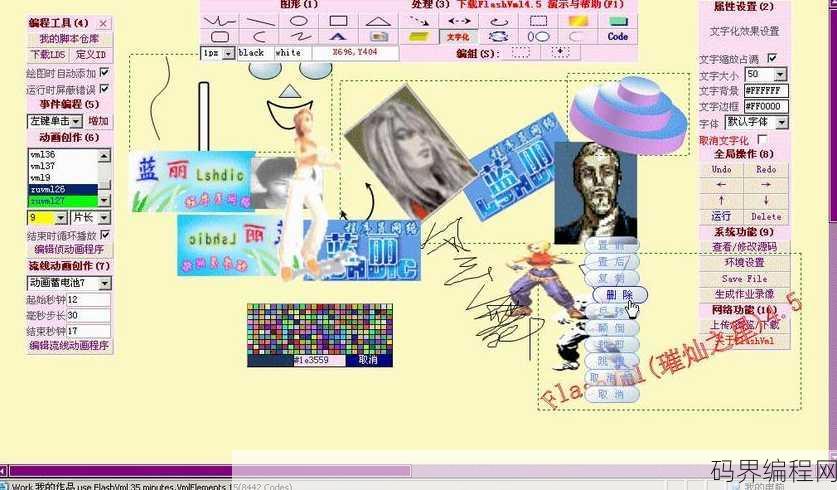Click the 运行 run button
The image size is (837, 490).
pyautogui.click(x=721, y=217)
